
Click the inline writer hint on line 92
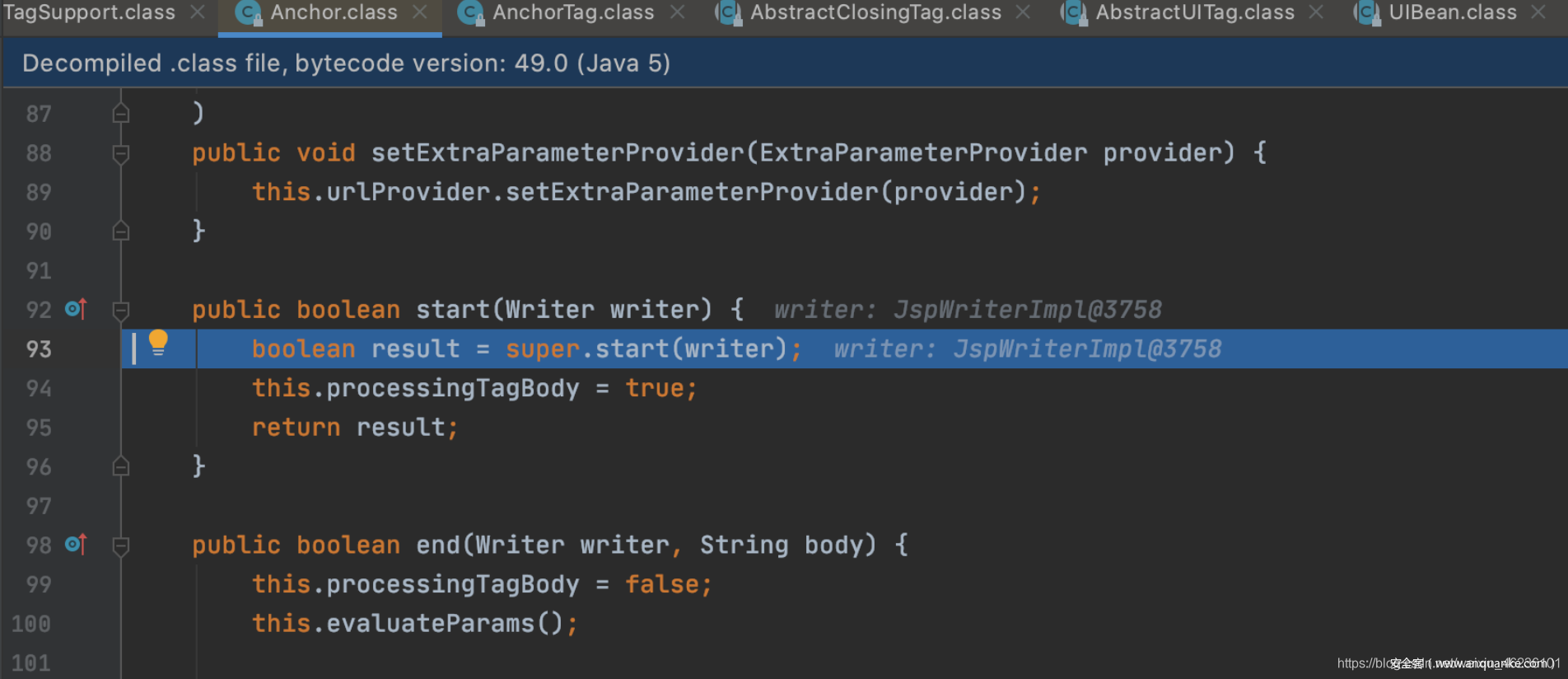pos(968,310)
